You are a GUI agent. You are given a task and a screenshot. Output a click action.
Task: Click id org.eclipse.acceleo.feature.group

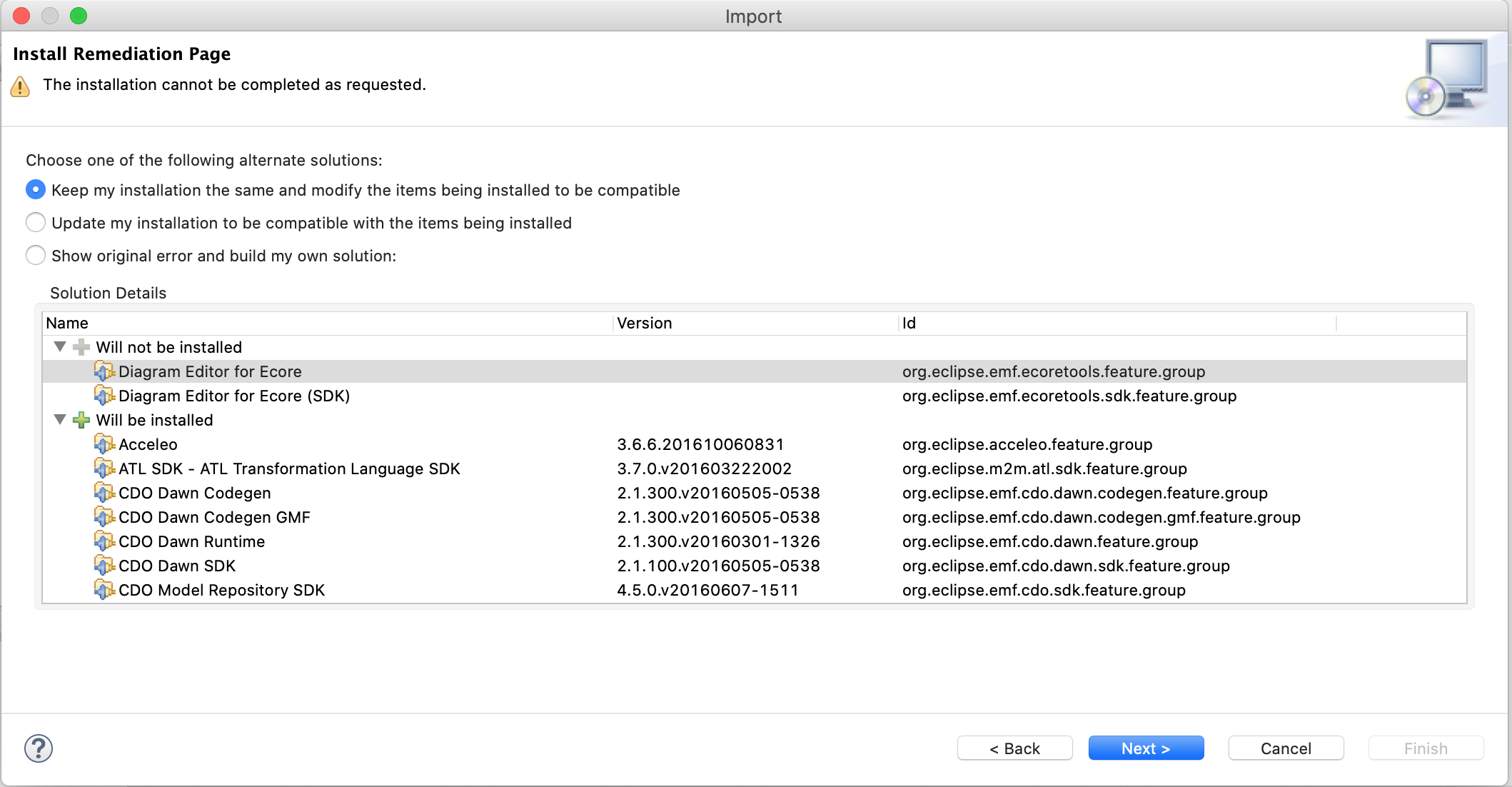click(1027, 444)
